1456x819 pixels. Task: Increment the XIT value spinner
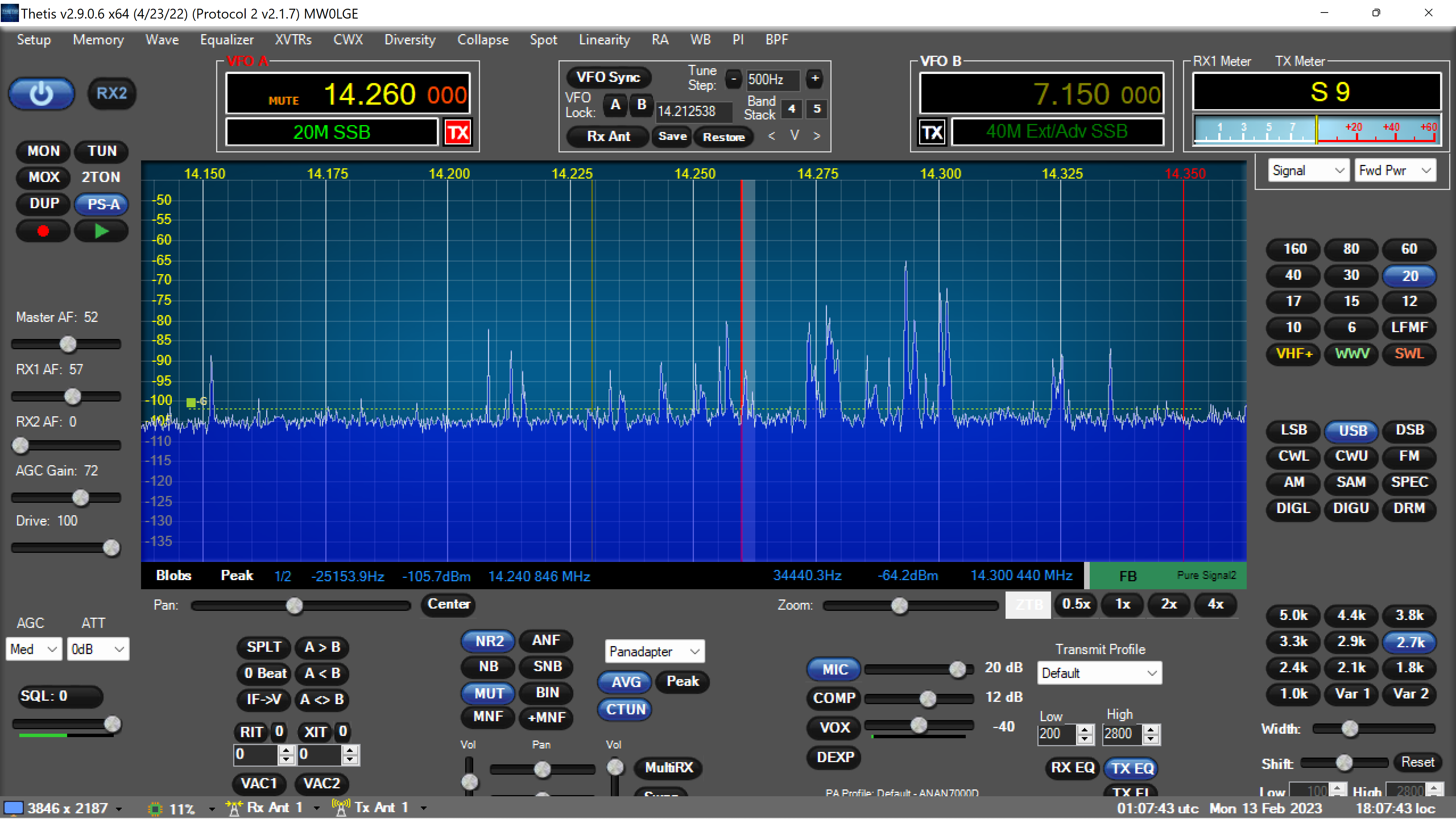350,750
